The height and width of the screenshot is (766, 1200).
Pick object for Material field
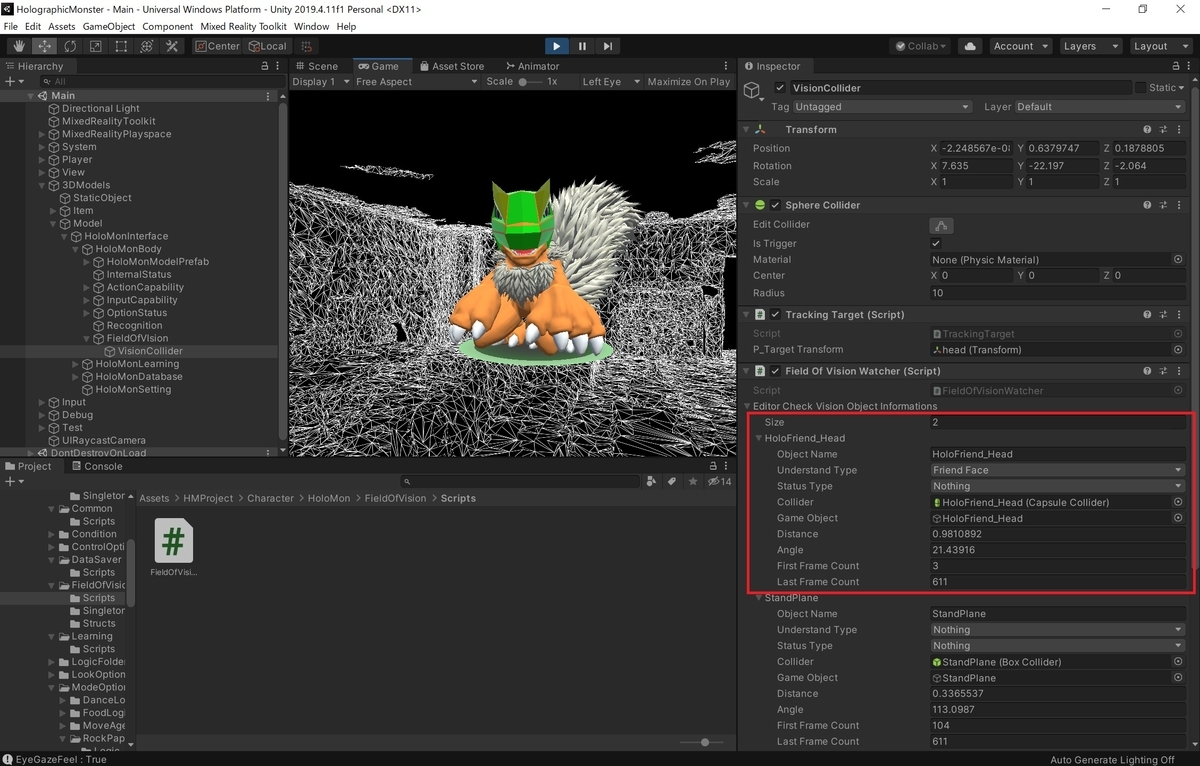pyautogui.click(x=1178, y=260)
